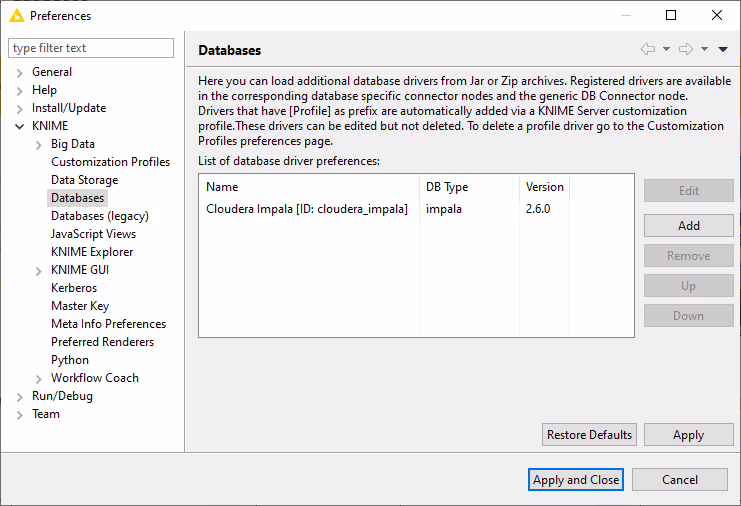
Task: Click the Add driver button
Action: click(x=688, y=226)
